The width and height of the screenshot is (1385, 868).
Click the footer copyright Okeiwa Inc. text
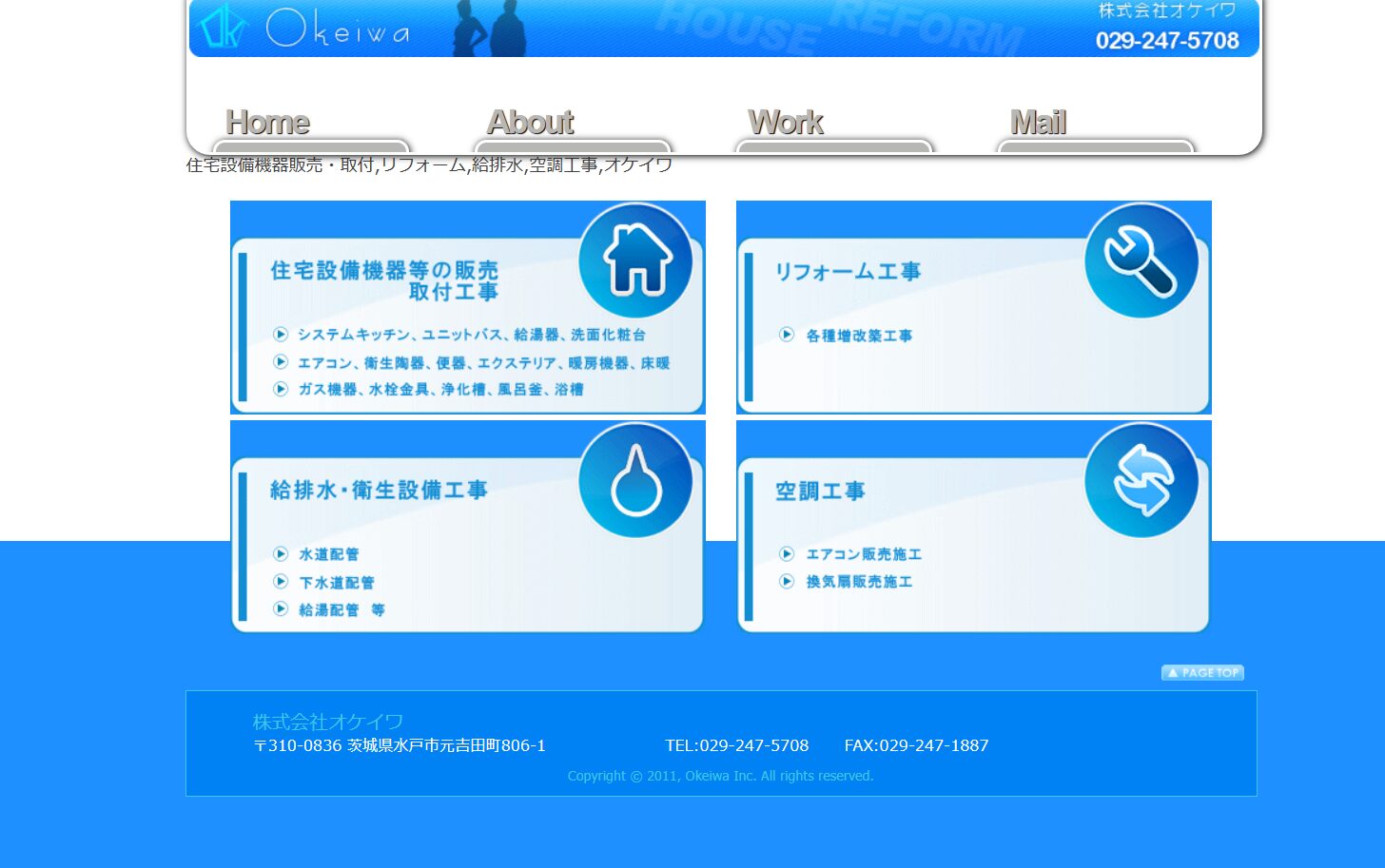pyautogui.click(x=720, y=776)
